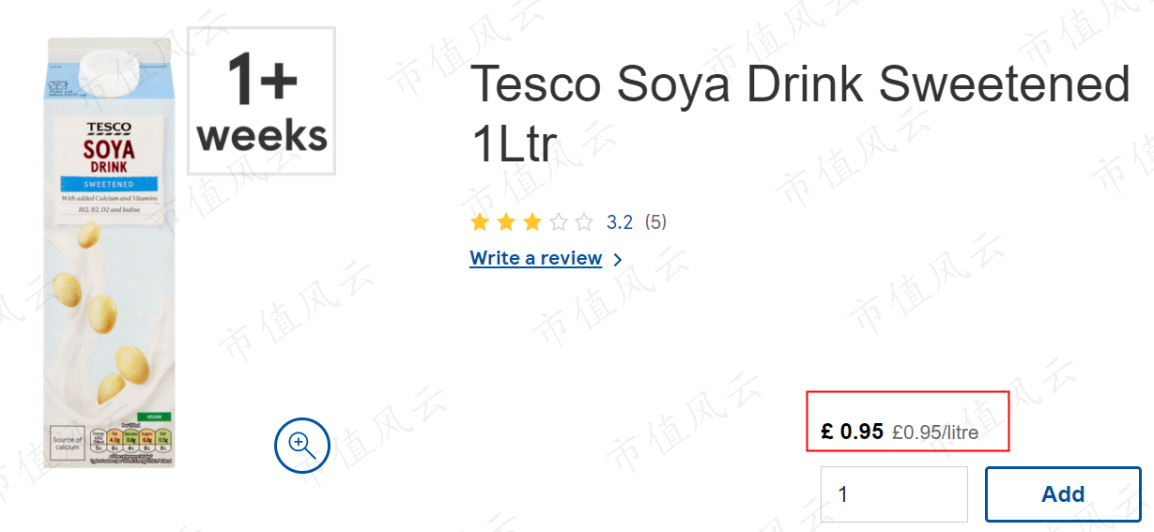Image resolution: width=1154 pixels, height=532 pixels.
Task: Click the Tesco Soya Drink Sweetened title
Action: [800, 114]
